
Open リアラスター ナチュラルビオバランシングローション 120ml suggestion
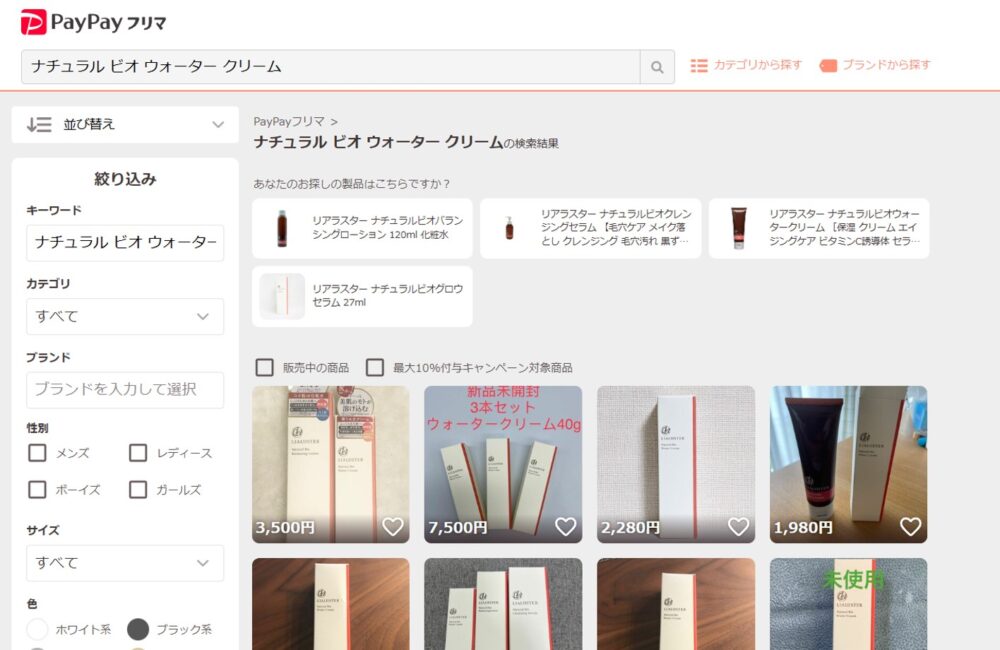[362, 228]
